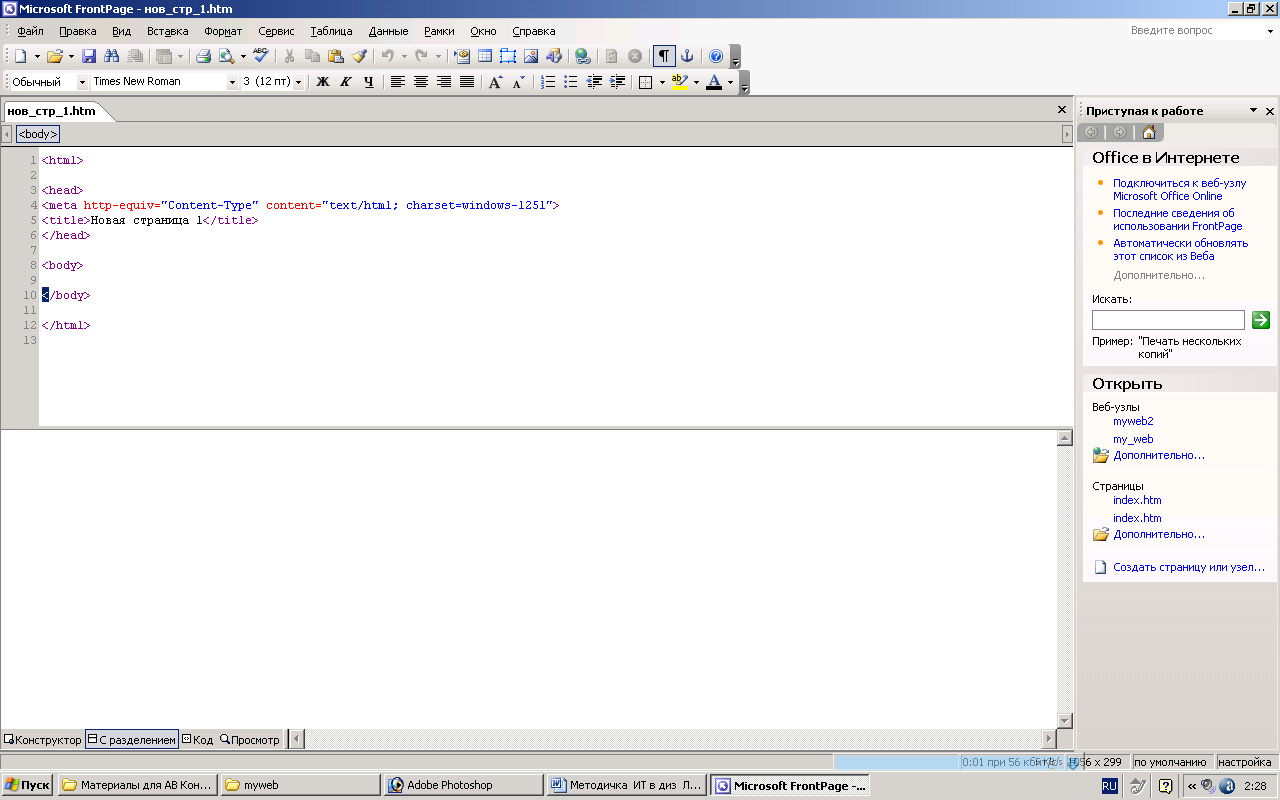This screenshot has height=800, width=1280.
Task: Open the borders dropdown arrow
Action: pyautogui.click(x=662, y=82)
